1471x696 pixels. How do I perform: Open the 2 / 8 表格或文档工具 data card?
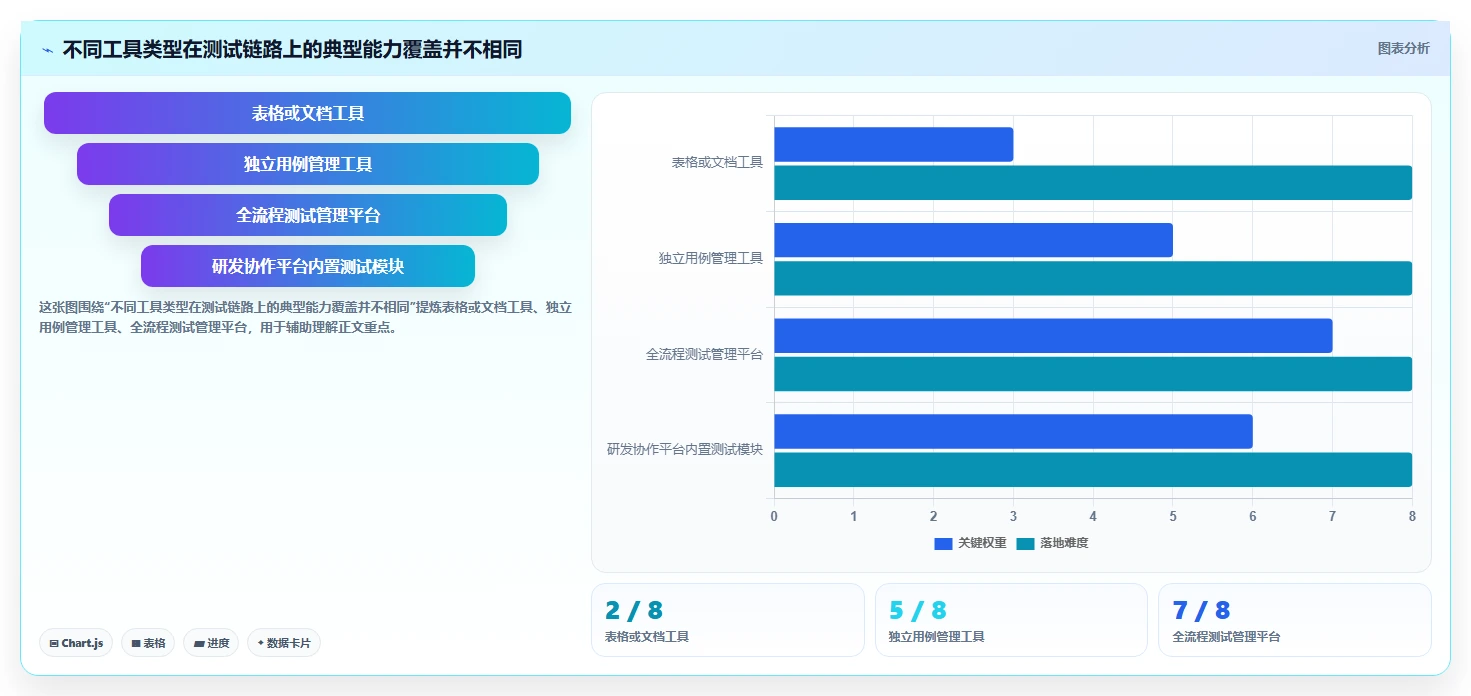click(x=728, y=620)
